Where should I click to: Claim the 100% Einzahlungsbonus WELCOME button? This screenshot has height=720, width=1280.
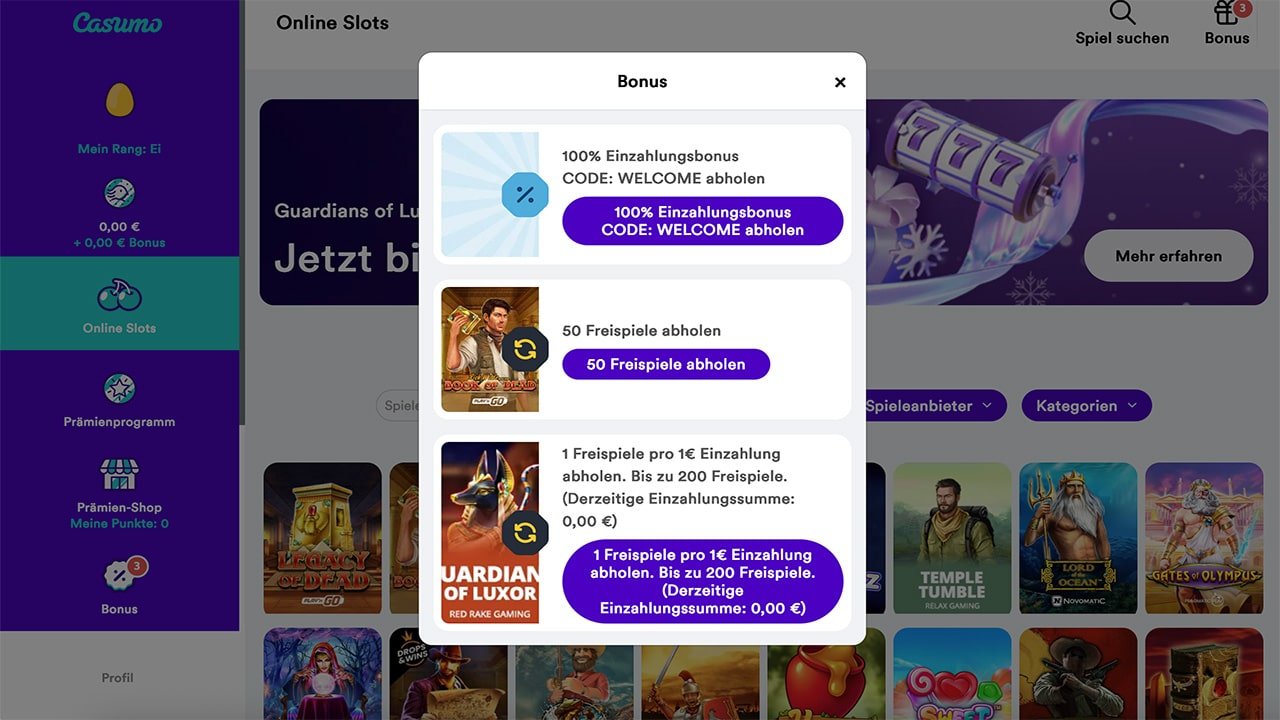(x=703, y=221)
